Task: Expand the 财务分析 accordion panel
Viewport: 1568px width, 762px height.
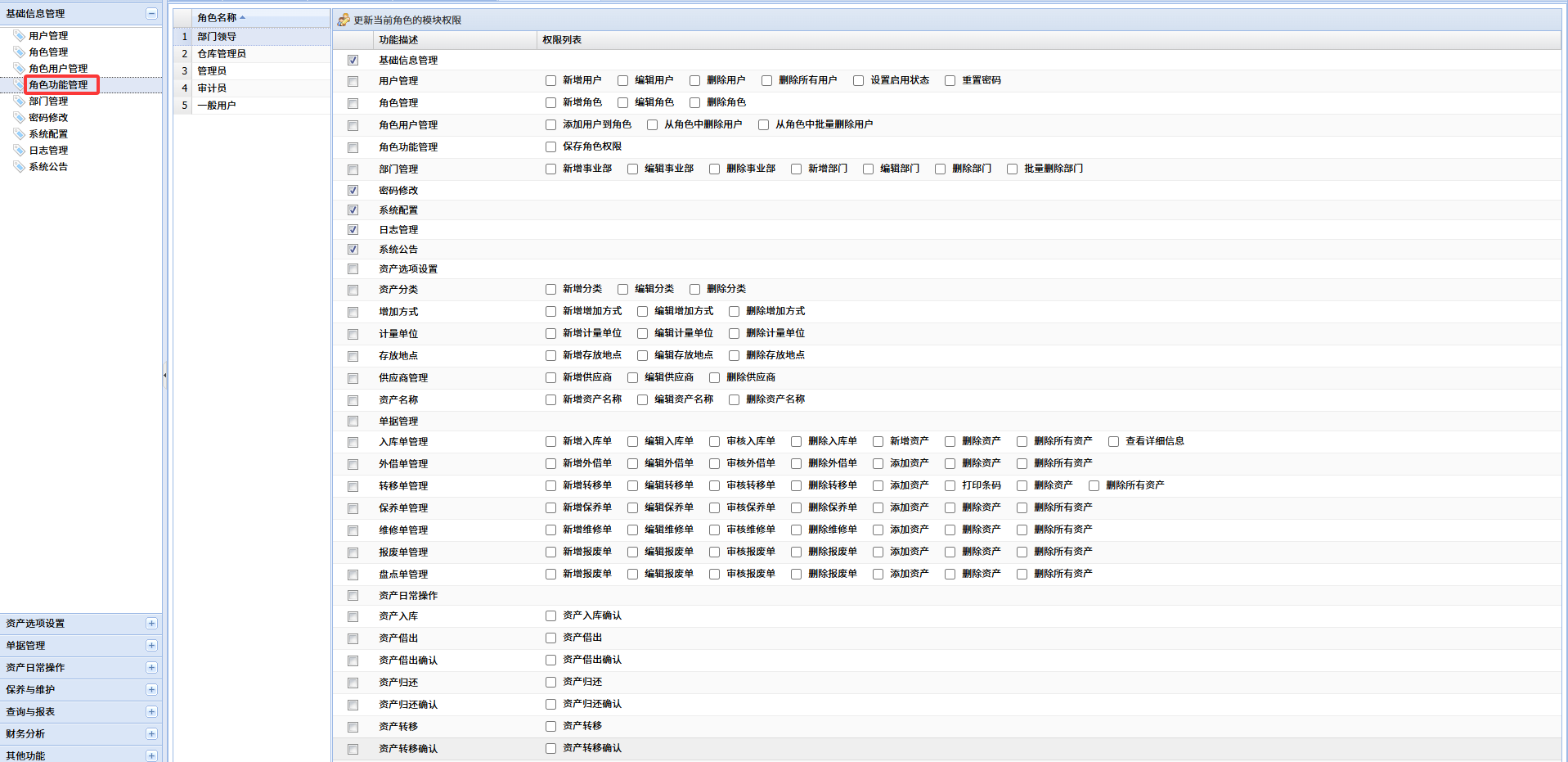Action: coord(151,734)
